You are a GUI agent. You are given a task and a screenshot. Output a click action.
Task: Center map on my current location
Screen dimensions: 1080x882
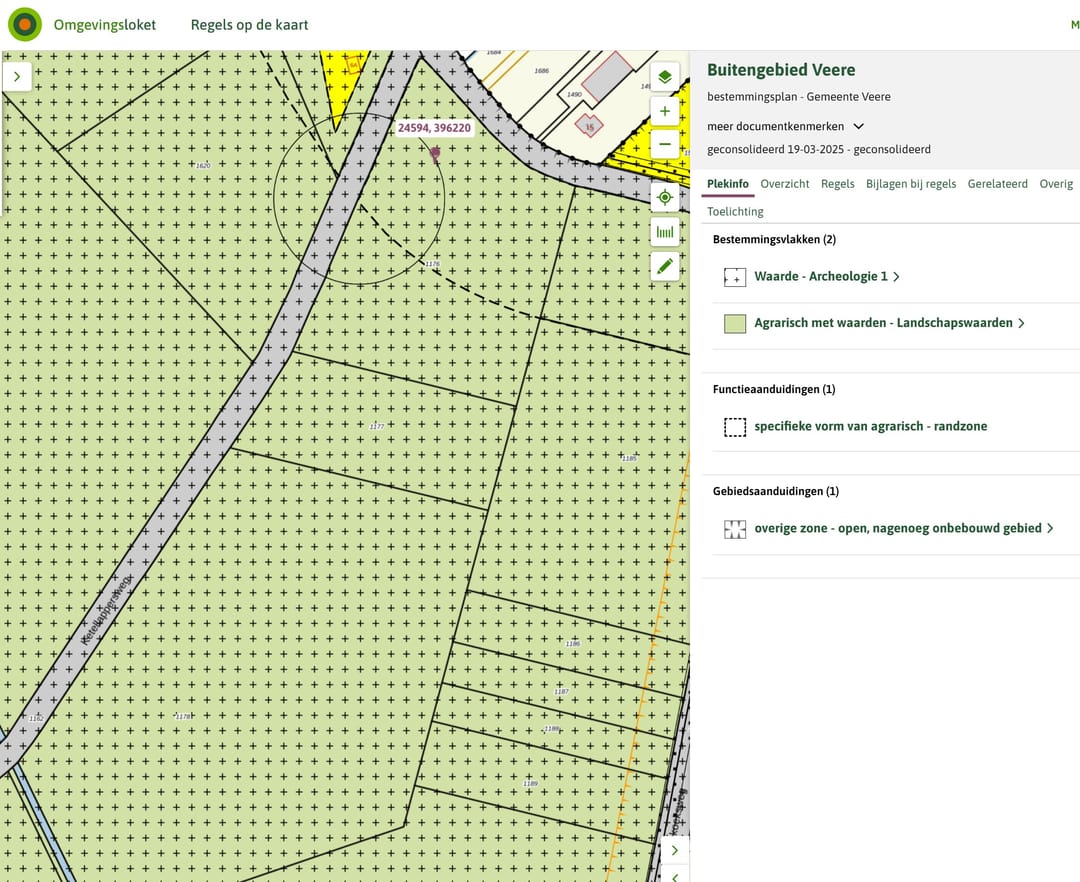(x=665, y=198)
